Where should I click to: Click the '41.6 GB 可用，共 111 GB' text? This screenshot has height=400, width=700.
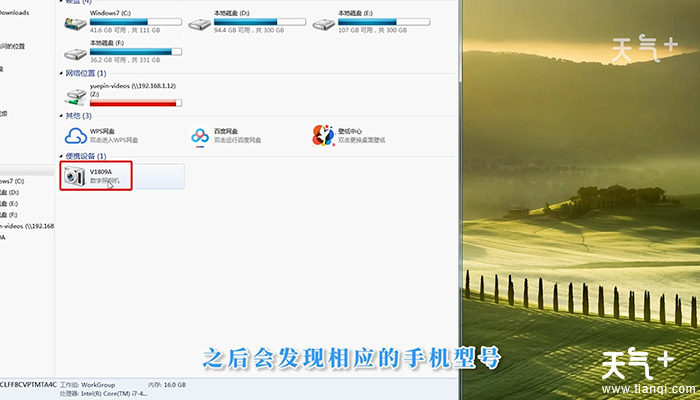click(x=125, y=30)
